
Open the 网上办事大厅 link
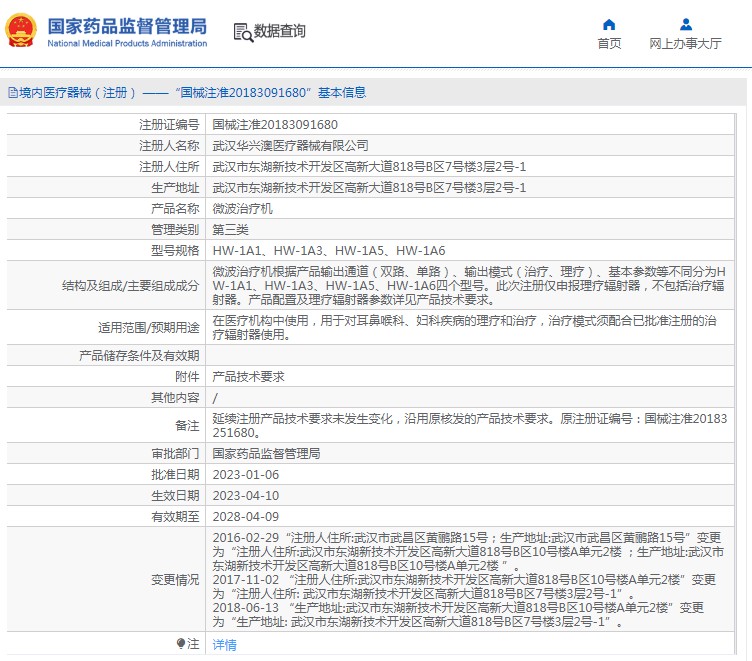point(685,44)
